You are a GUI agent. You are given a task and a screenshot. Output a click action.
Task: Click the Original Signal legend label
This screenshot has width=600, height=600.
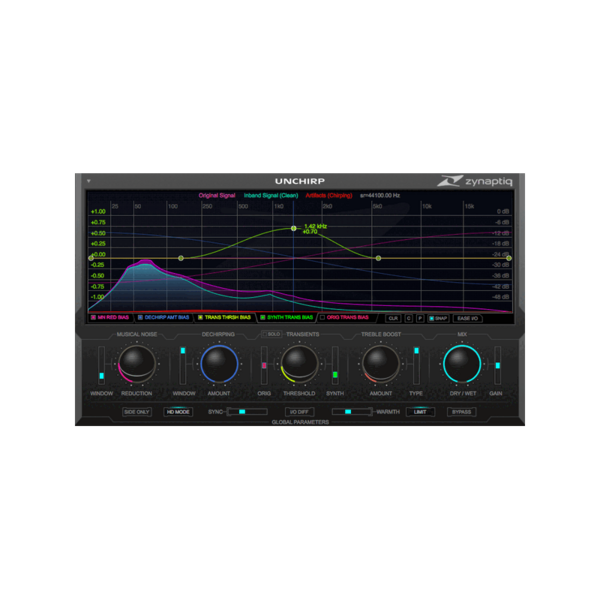pyautogui.click(x=217, y=196)
